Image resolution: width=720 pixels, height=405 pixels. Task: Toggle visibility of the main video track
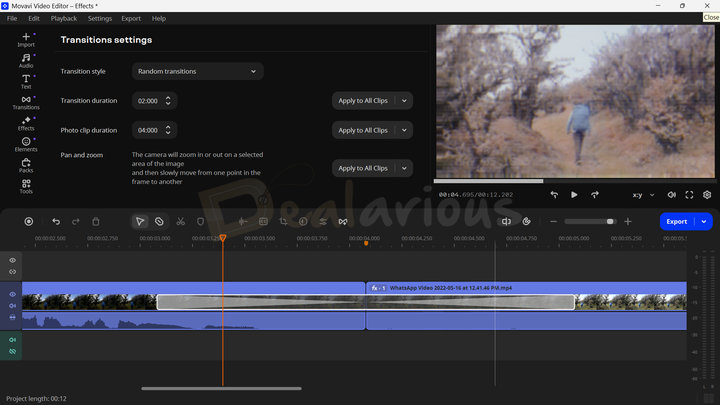13,294
